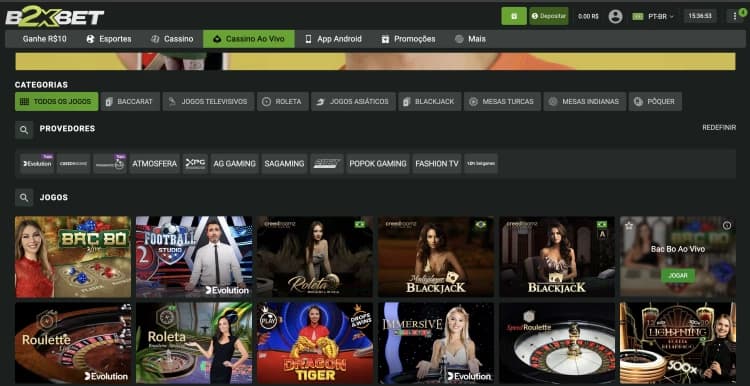Filter by MESAS INDIANAS category
The image size is (750, 386).
pos(585,101)
